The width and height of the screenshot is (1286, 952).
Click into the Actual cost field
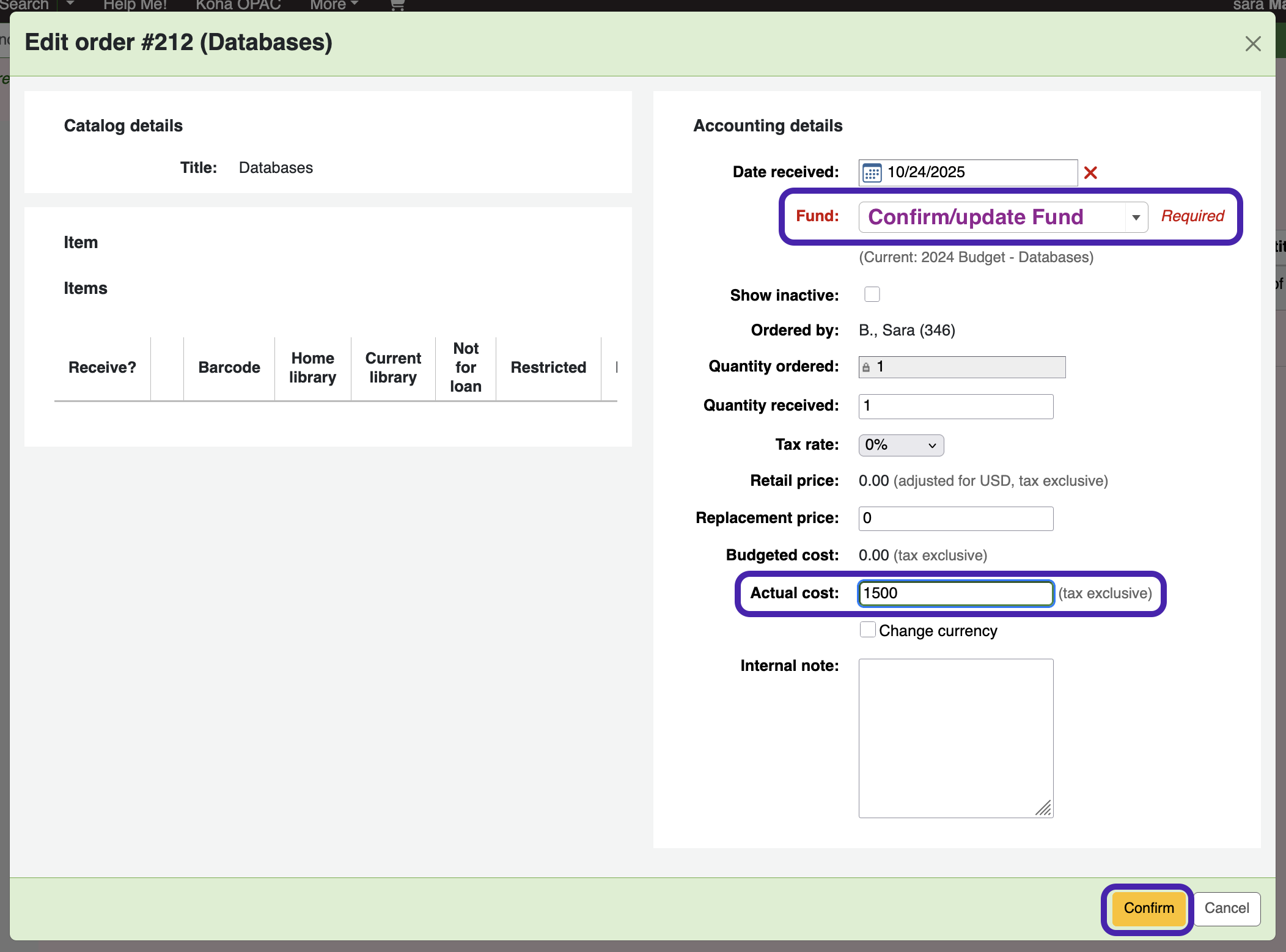955,593
